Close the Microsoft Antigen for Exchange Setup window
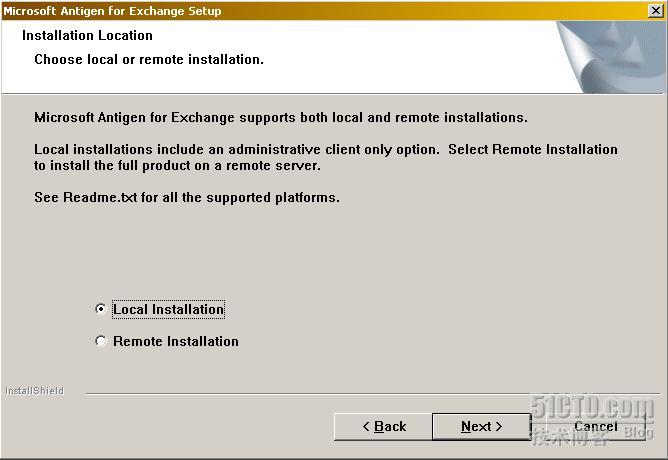Screen dimensions: 668x460 656,11
